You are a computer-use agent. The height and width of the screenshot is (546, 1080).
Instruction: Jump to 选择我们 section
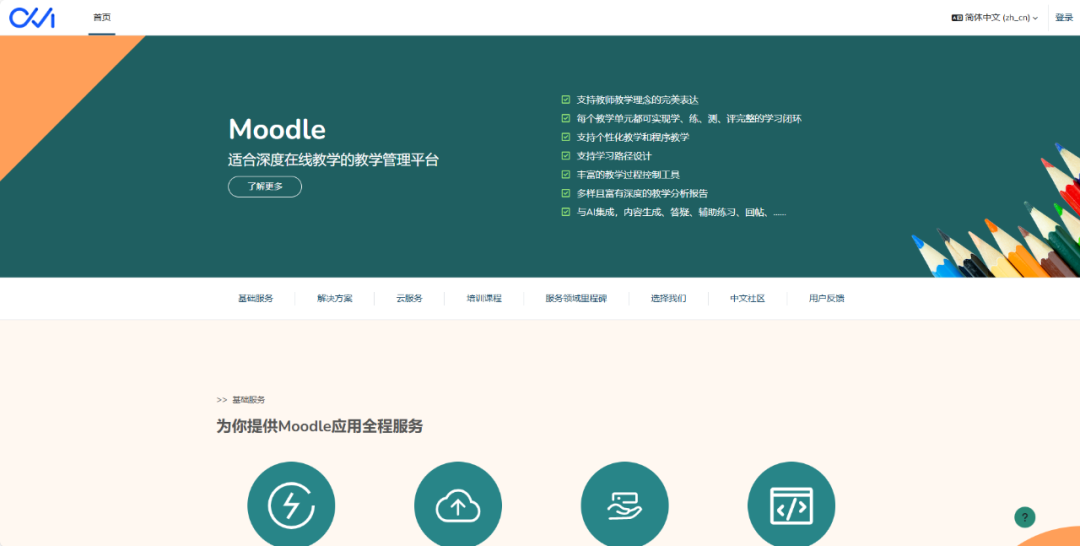669,298
